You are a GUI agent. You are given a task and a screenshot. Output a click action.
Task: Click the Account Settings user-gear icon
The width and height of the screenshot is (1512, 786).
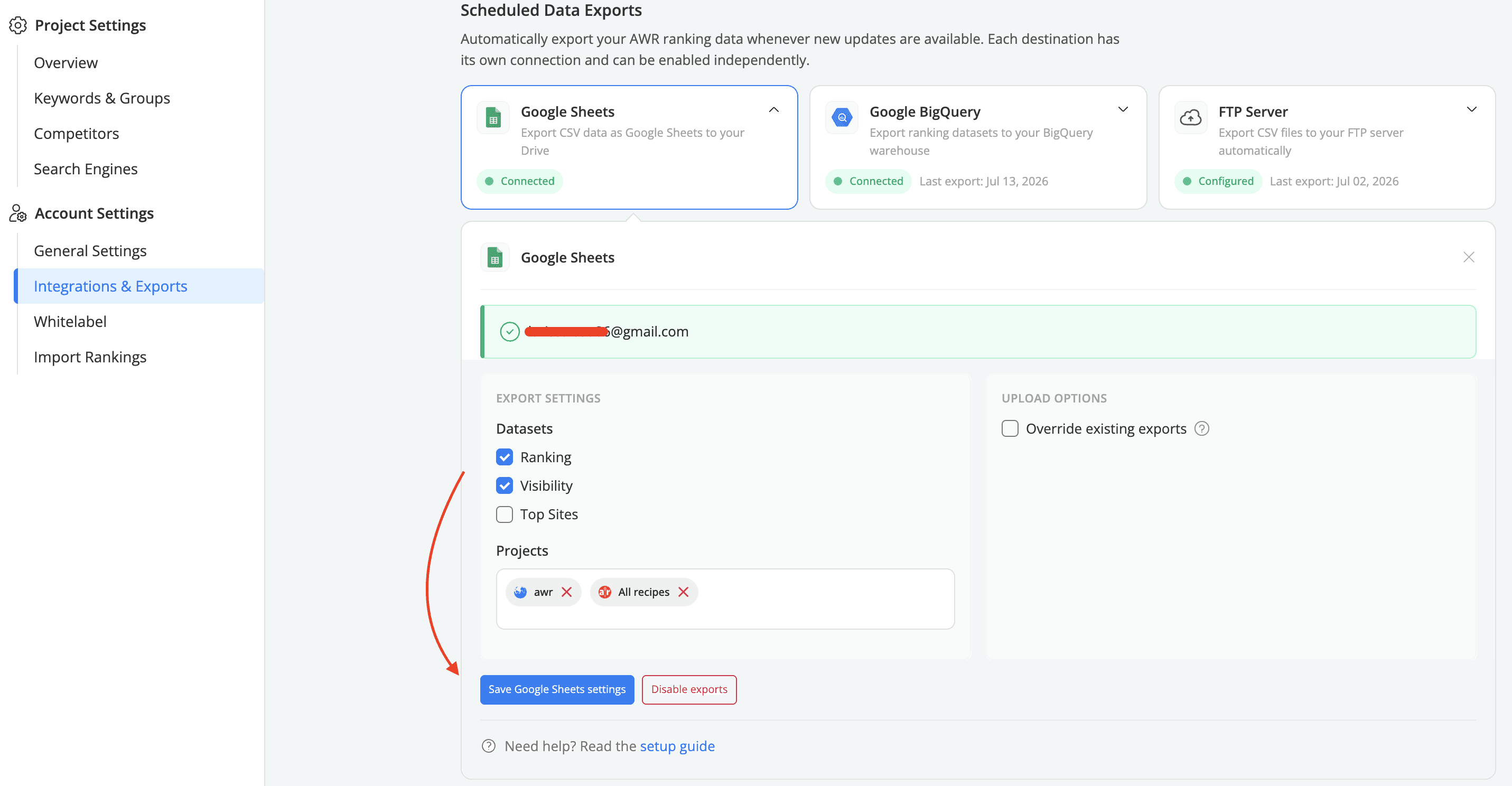[x=17, y=213]
